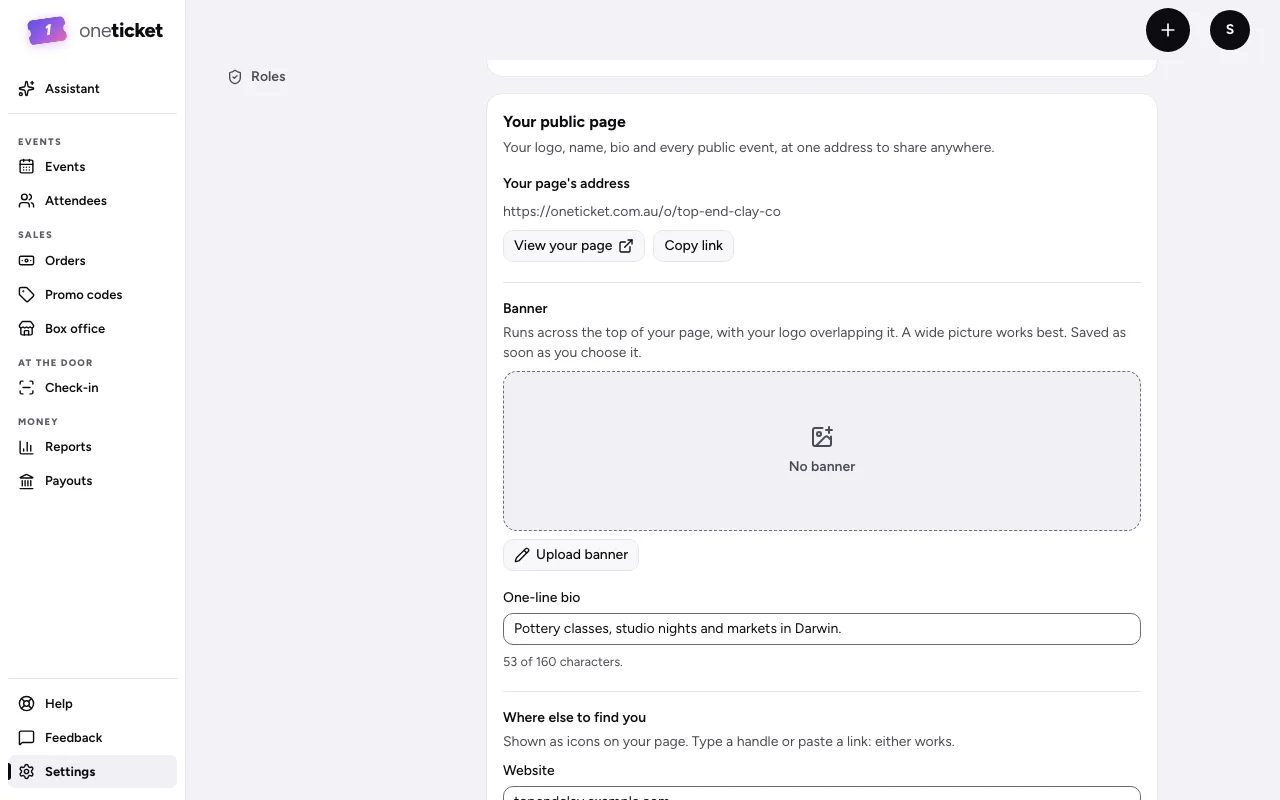Image resolution: width=1280 pixels, height=800 pixels.
Task: Select Roles in settings navigation
Action: click(268, 77)
